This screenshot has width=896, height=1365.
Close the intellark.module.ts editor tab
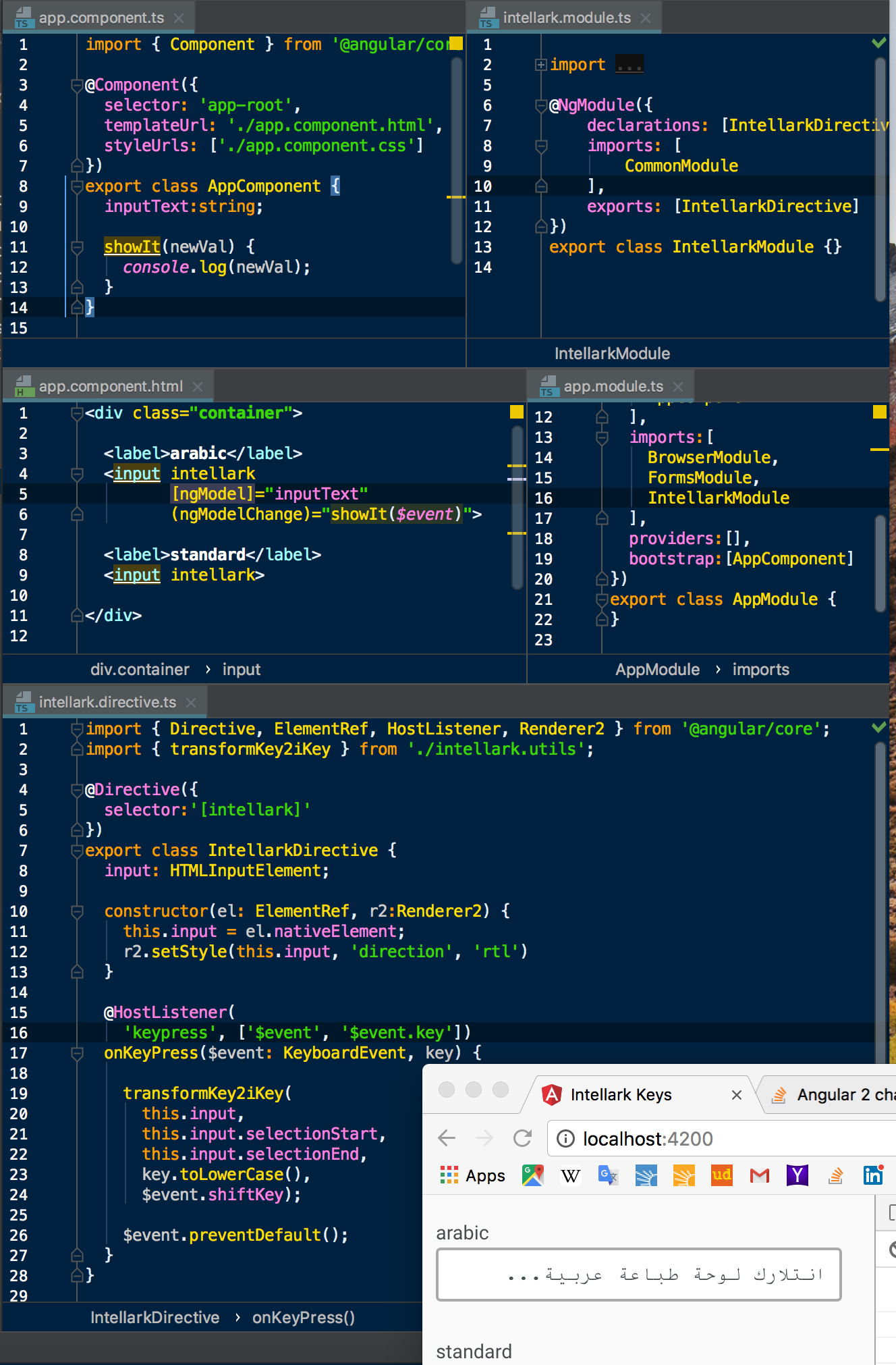point(646,18)
